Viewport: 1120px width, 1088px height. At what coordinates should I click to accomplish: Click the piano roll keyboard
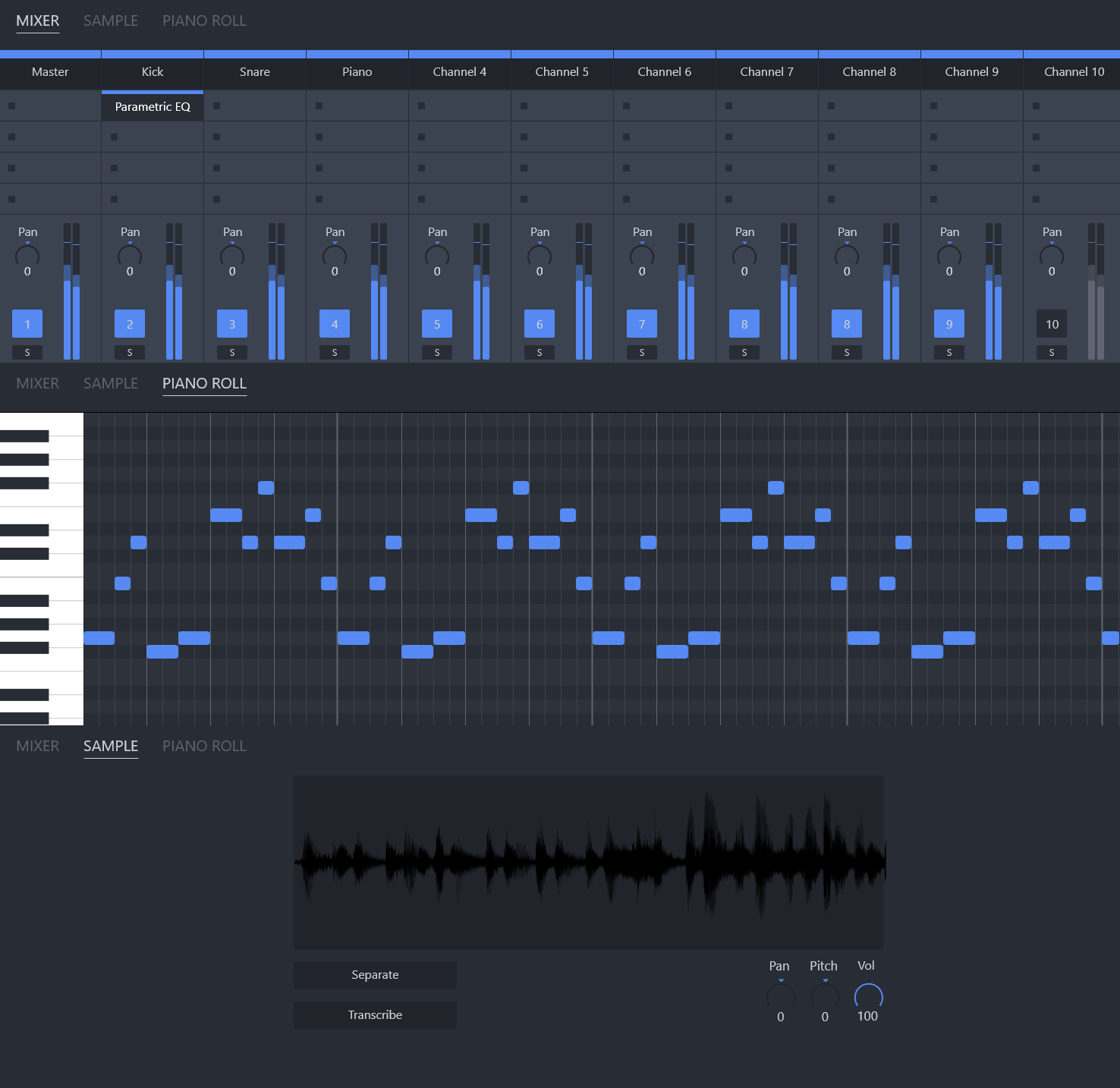pos(42,569)
